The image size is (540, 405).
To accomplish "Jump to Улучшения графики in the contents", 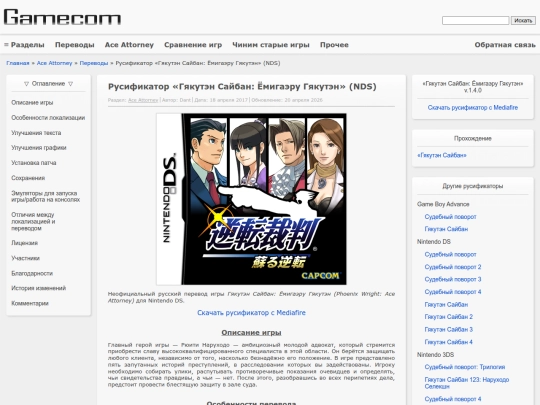I will [x=39, y=148].
